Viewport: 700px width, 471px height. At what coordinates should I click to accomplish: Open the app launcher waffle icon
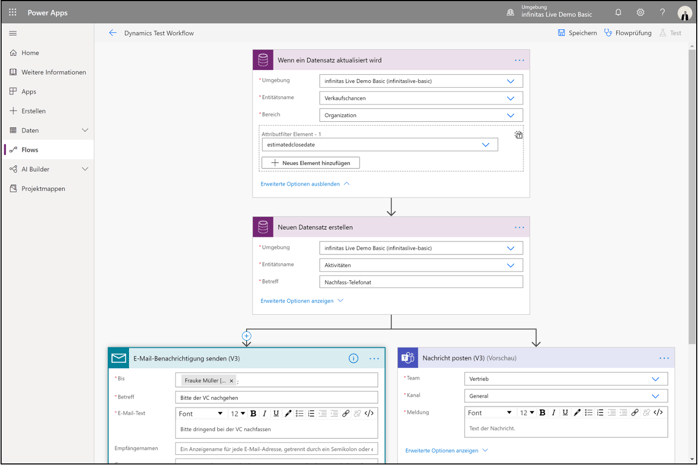point(12,13)
